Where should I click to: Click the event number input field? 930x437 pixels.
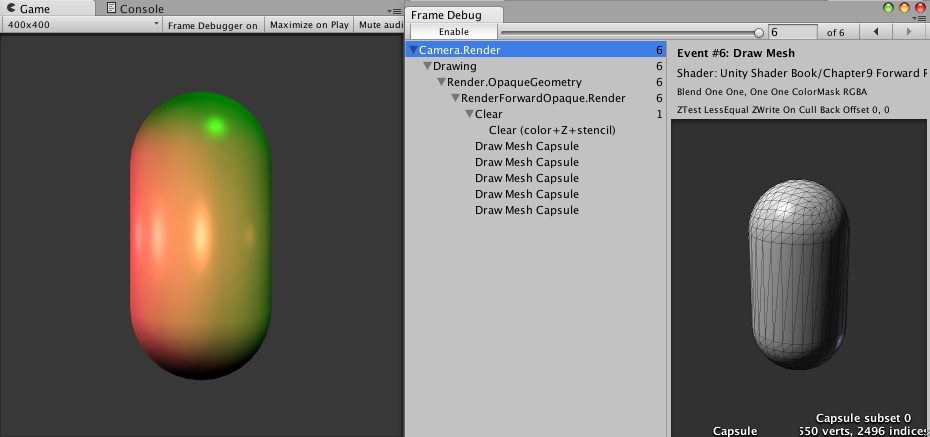[x=793, y=32]
